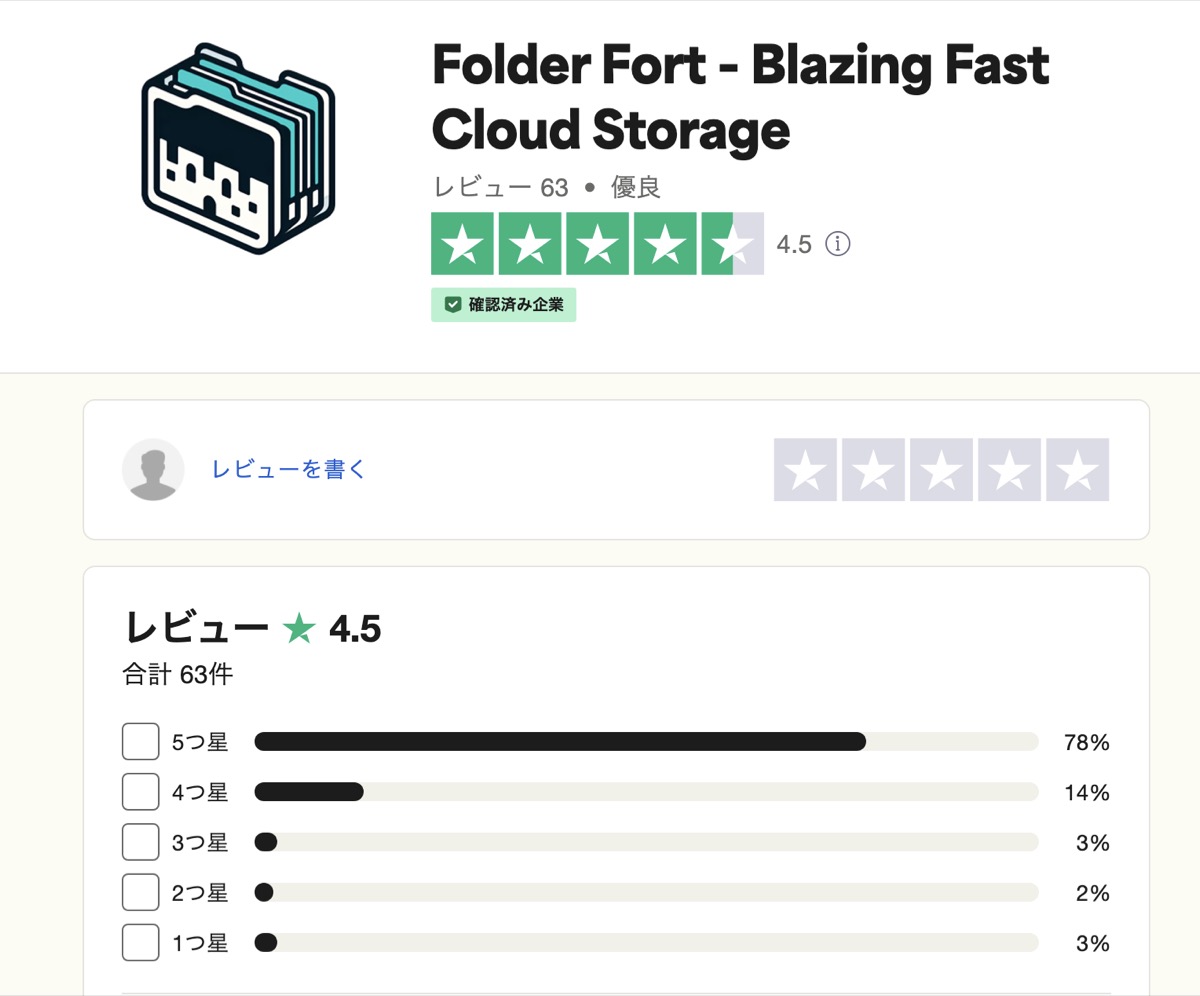The image size is (1200, 996).
Task: Click the Folder Fort company name heading
Action: [740, 97]
